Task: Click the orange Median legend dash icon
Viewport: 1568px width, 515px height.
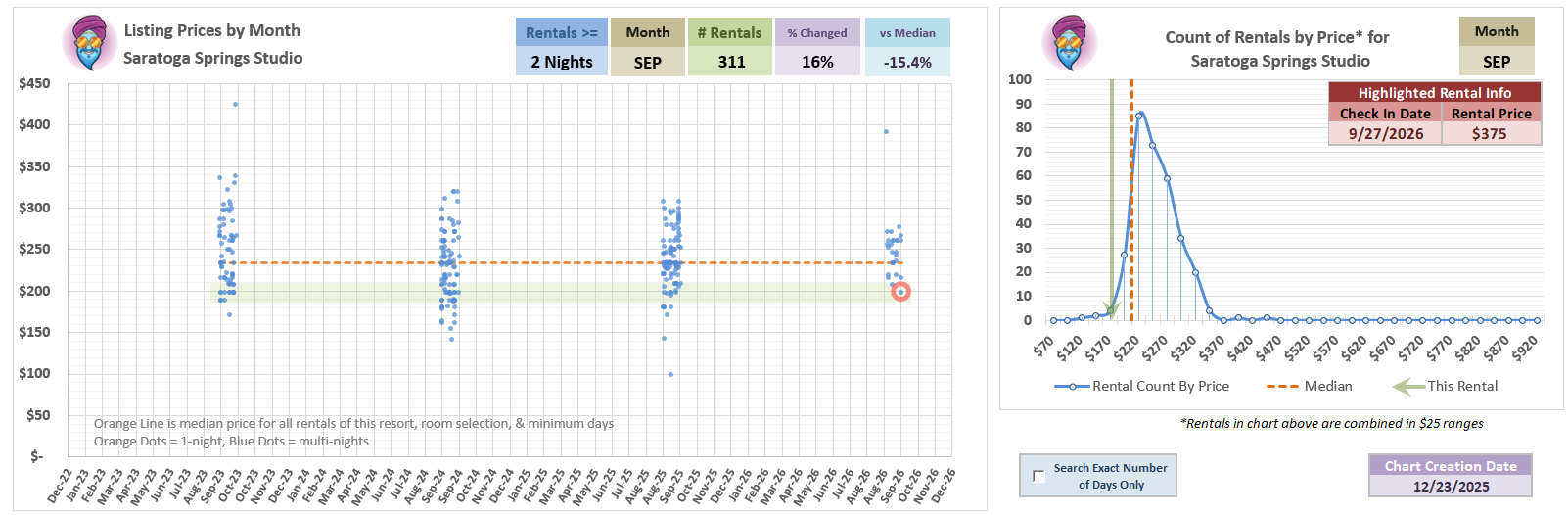Action: [1282, 387]
